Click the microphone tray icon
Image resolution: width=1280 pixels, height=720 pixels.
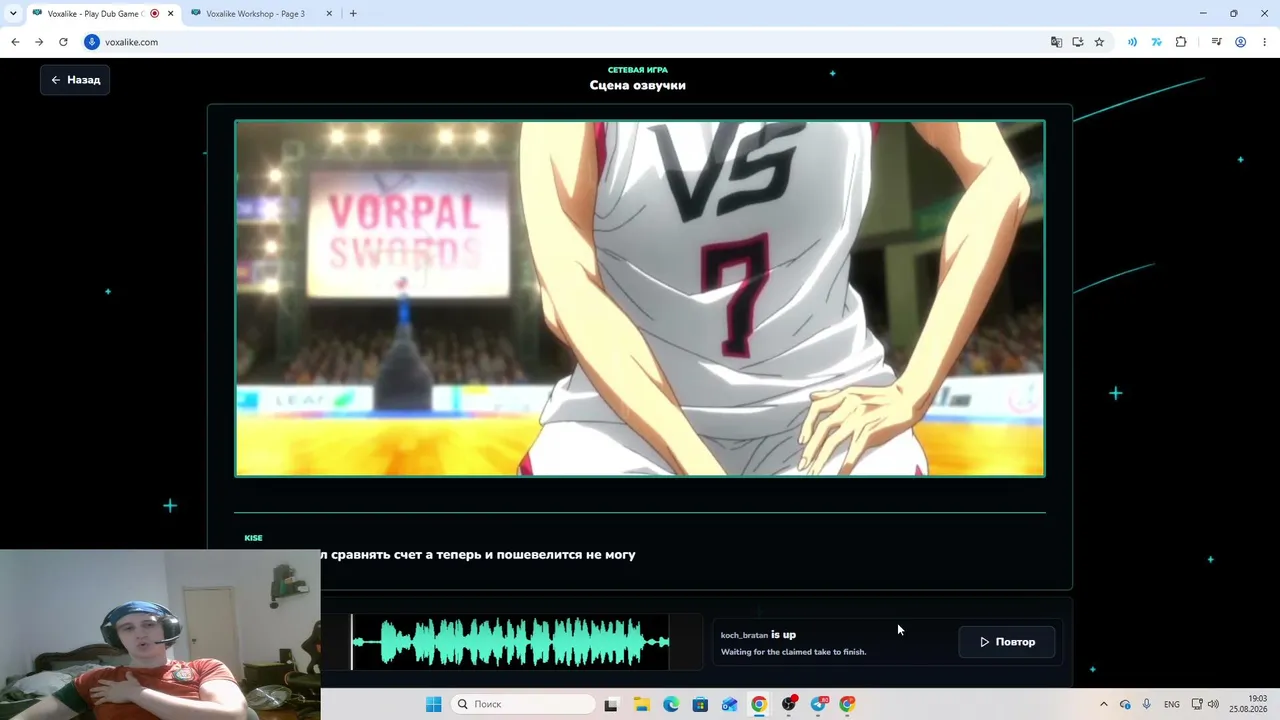(x=1146, y=704)
